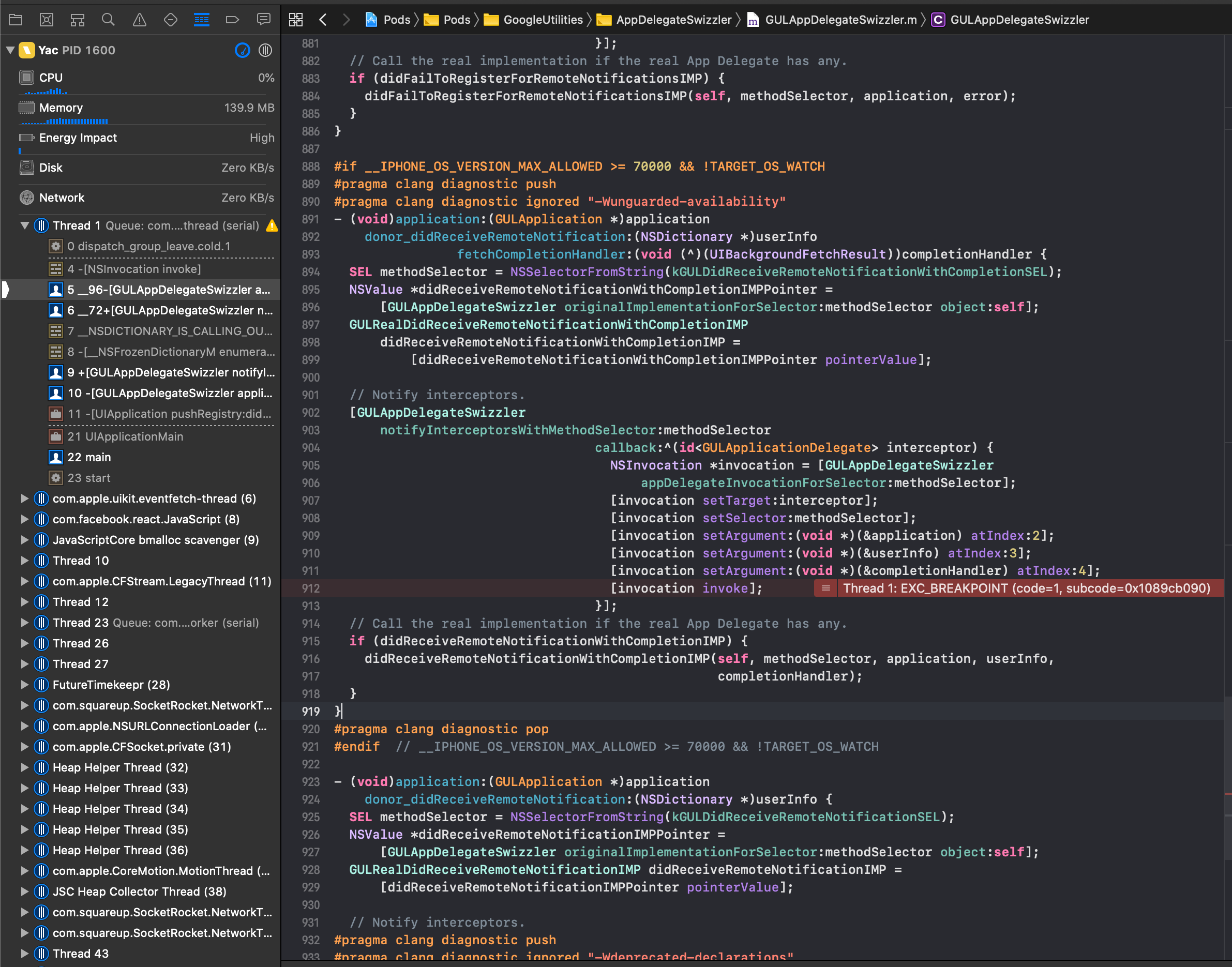This screenshot has width=1232, height=967.
Task: Collapse the Yac PID 1600 process
Action: (10, 50)
